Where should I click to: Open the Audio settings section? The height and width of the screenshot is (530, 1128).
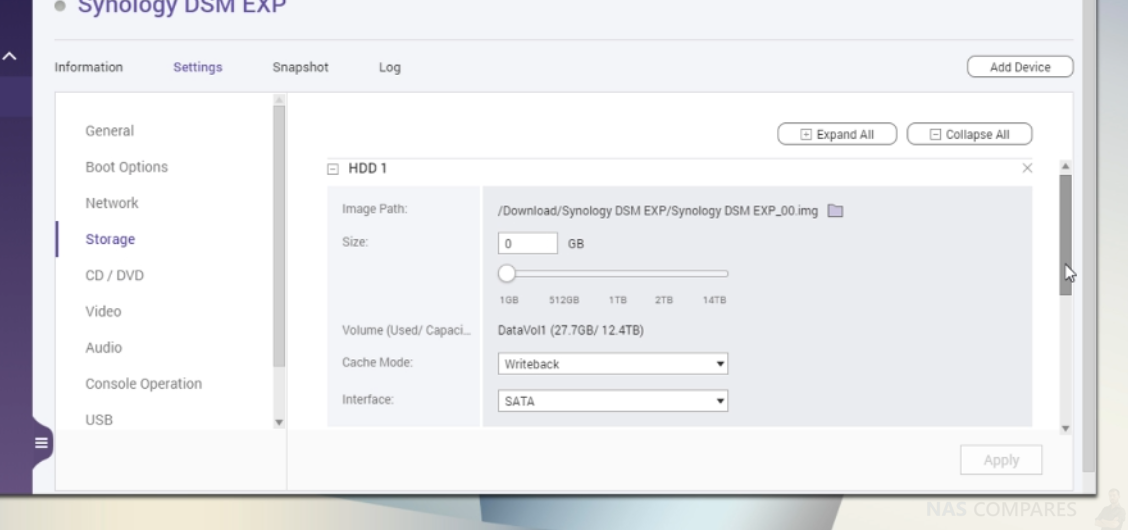point(104,347)
